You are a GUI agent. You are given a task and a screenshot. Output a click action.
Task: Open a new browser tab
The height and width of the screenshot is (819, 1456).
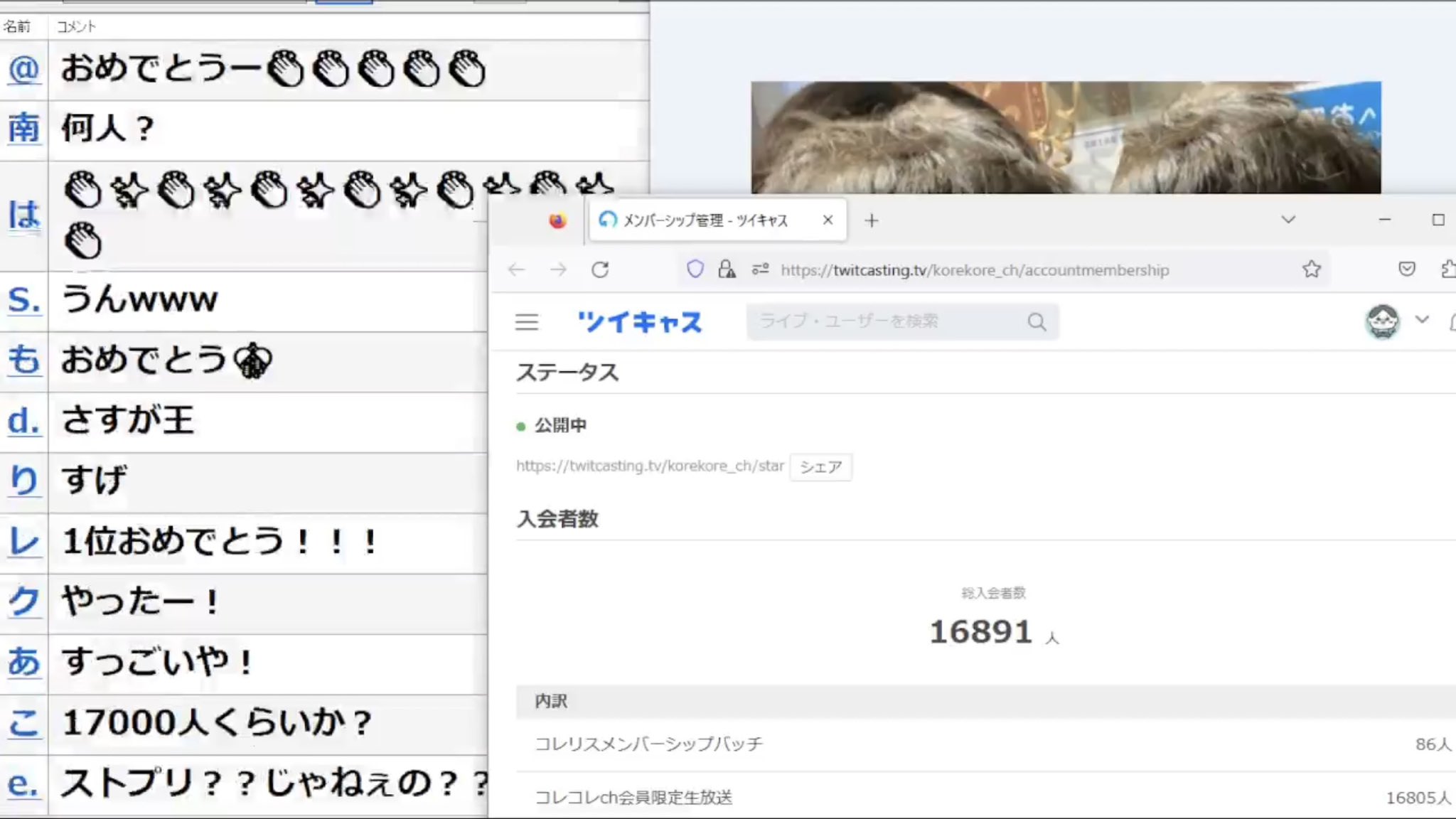point(872,221)
